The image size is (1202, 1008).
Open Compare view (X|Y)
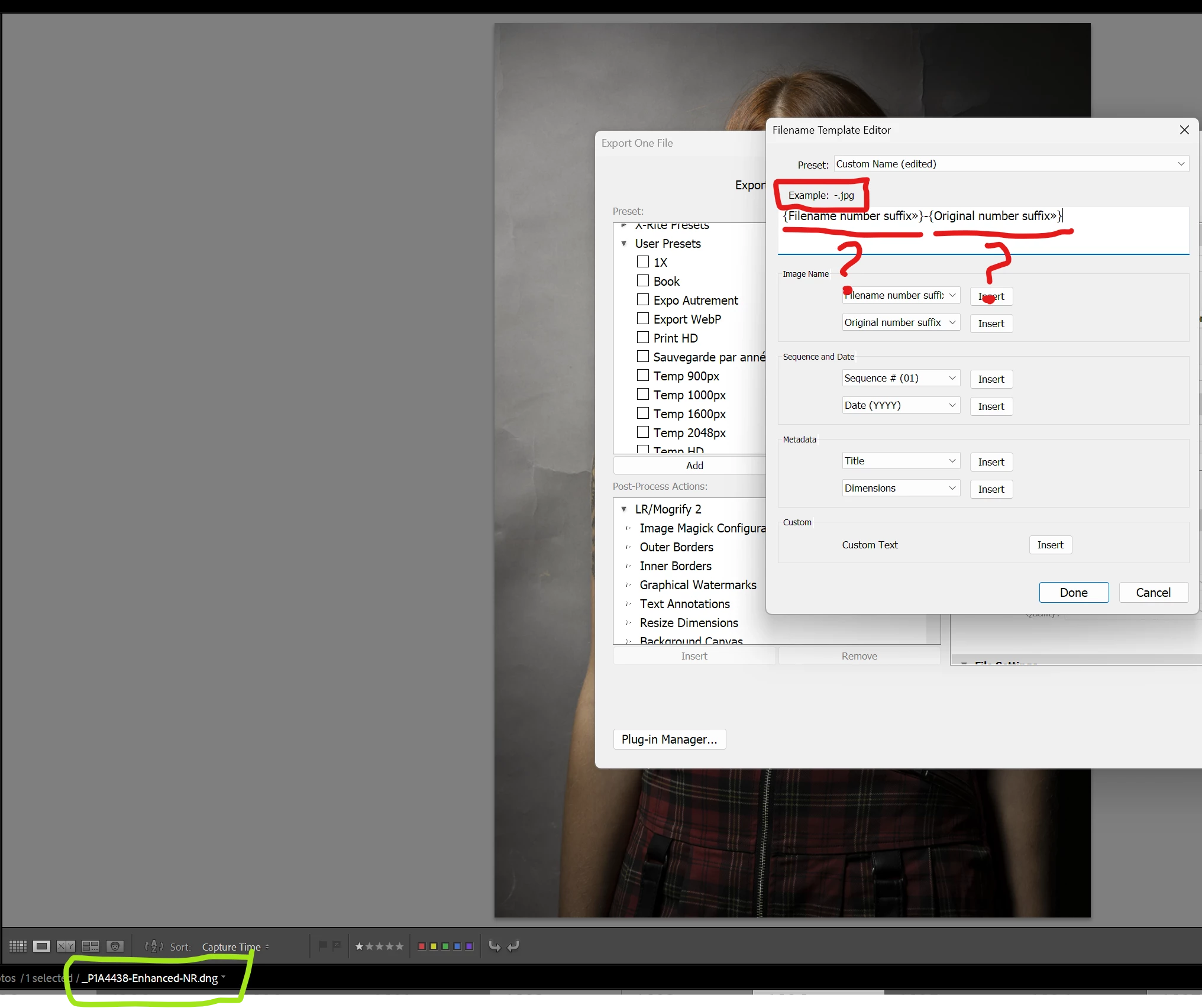coord(66,946)
